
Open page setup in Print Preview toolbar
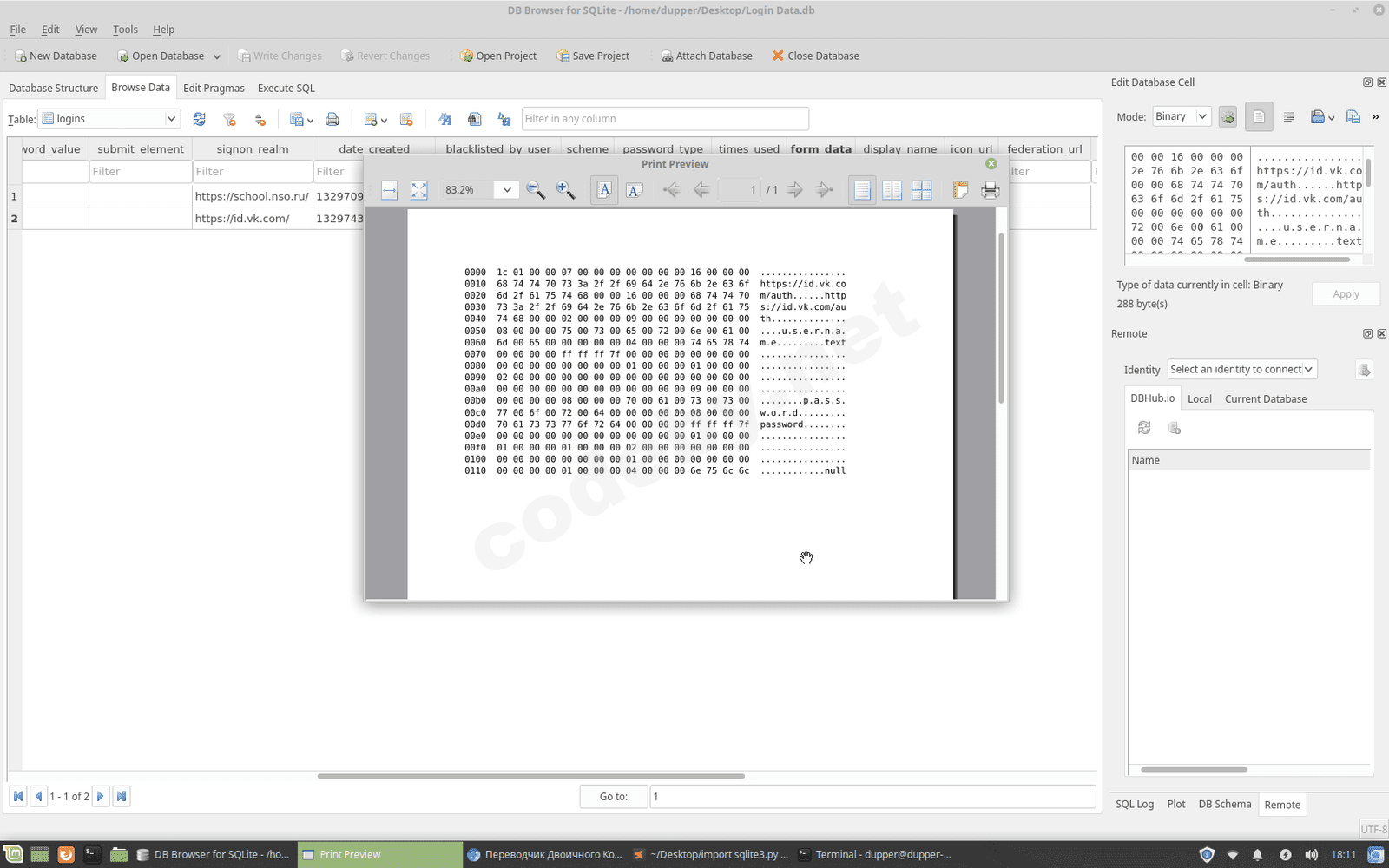pos(960,190)
